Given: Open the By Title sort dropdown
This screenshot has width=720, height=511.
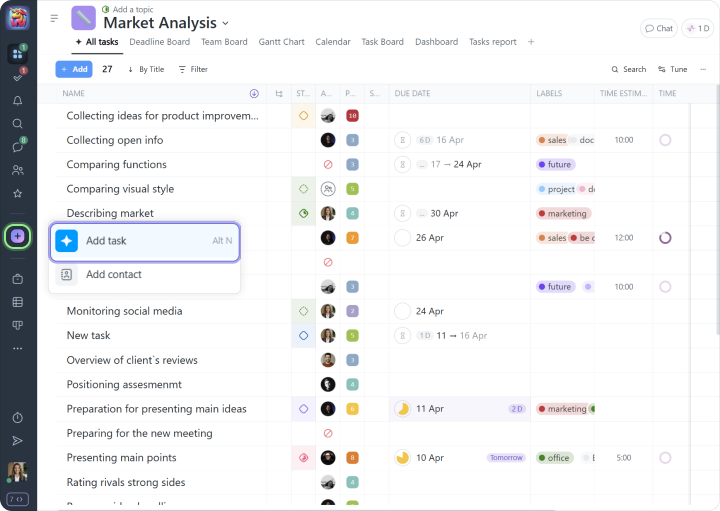Looking at the screenshot, I should pos(146,69).
